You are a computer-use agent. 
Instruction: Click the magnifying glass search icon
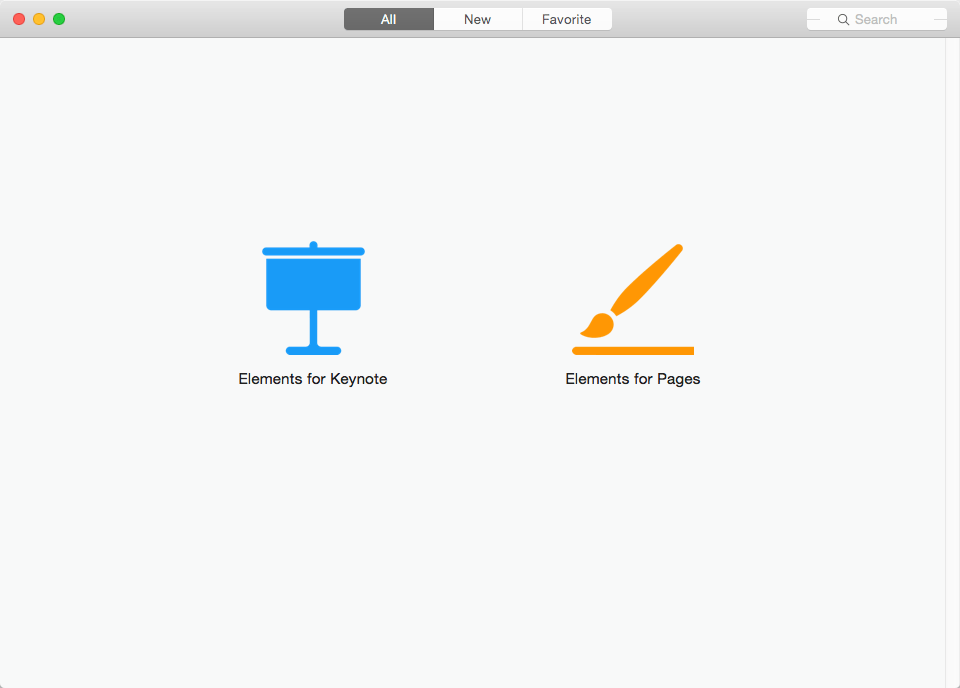tap(843, 20)
